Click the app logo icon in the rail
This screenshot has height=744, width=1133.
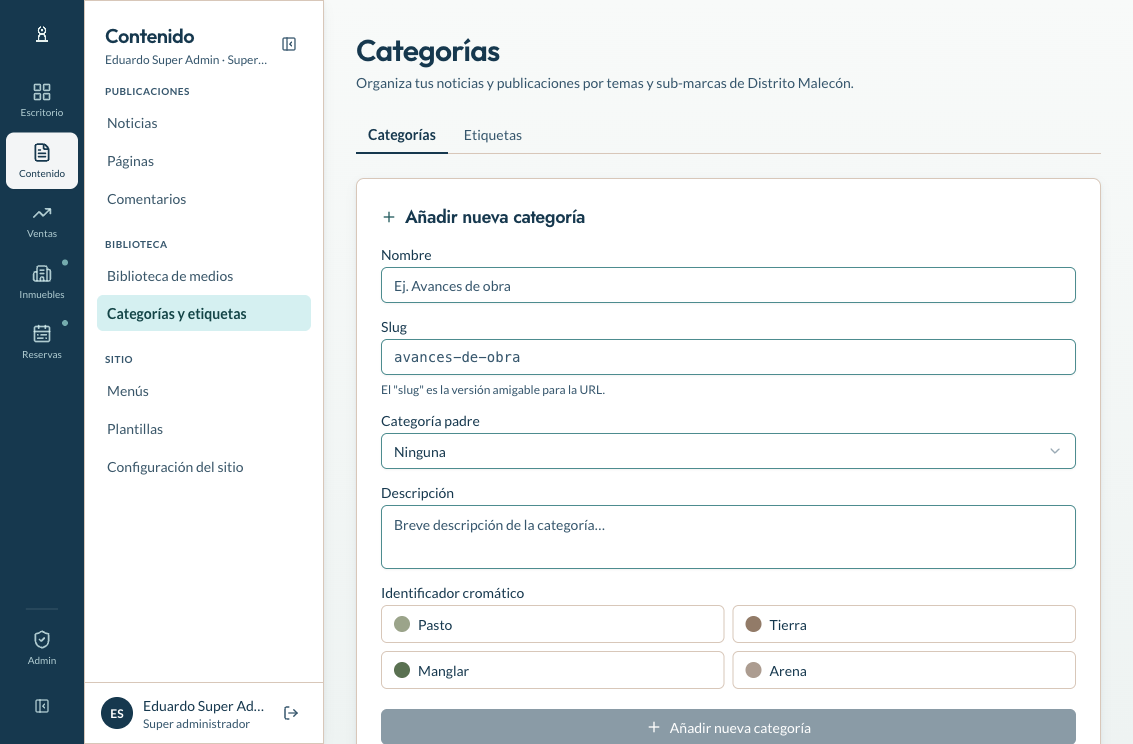42,34
